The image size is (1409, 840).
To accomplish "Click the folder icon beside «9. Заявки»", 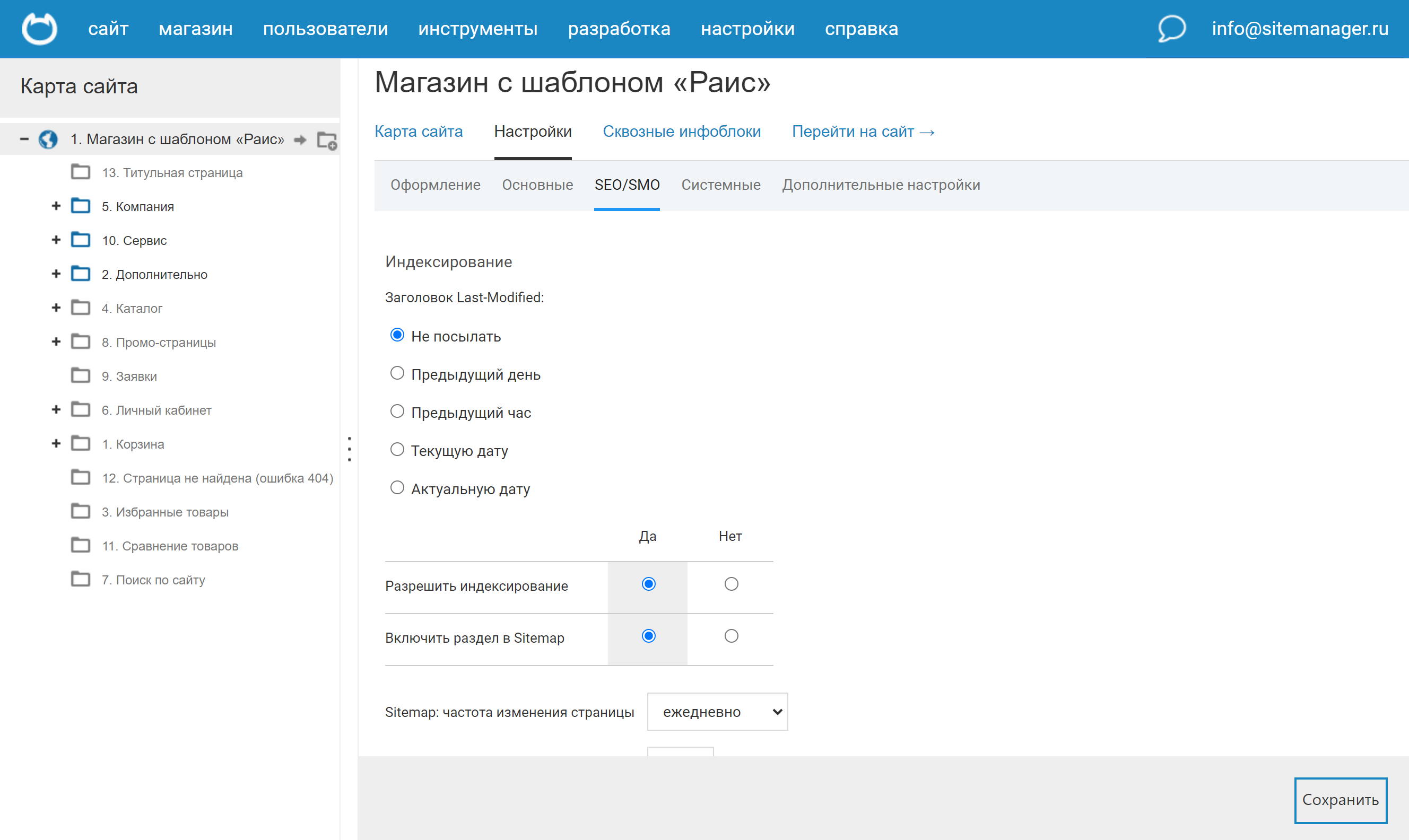I will click(81, 375).
